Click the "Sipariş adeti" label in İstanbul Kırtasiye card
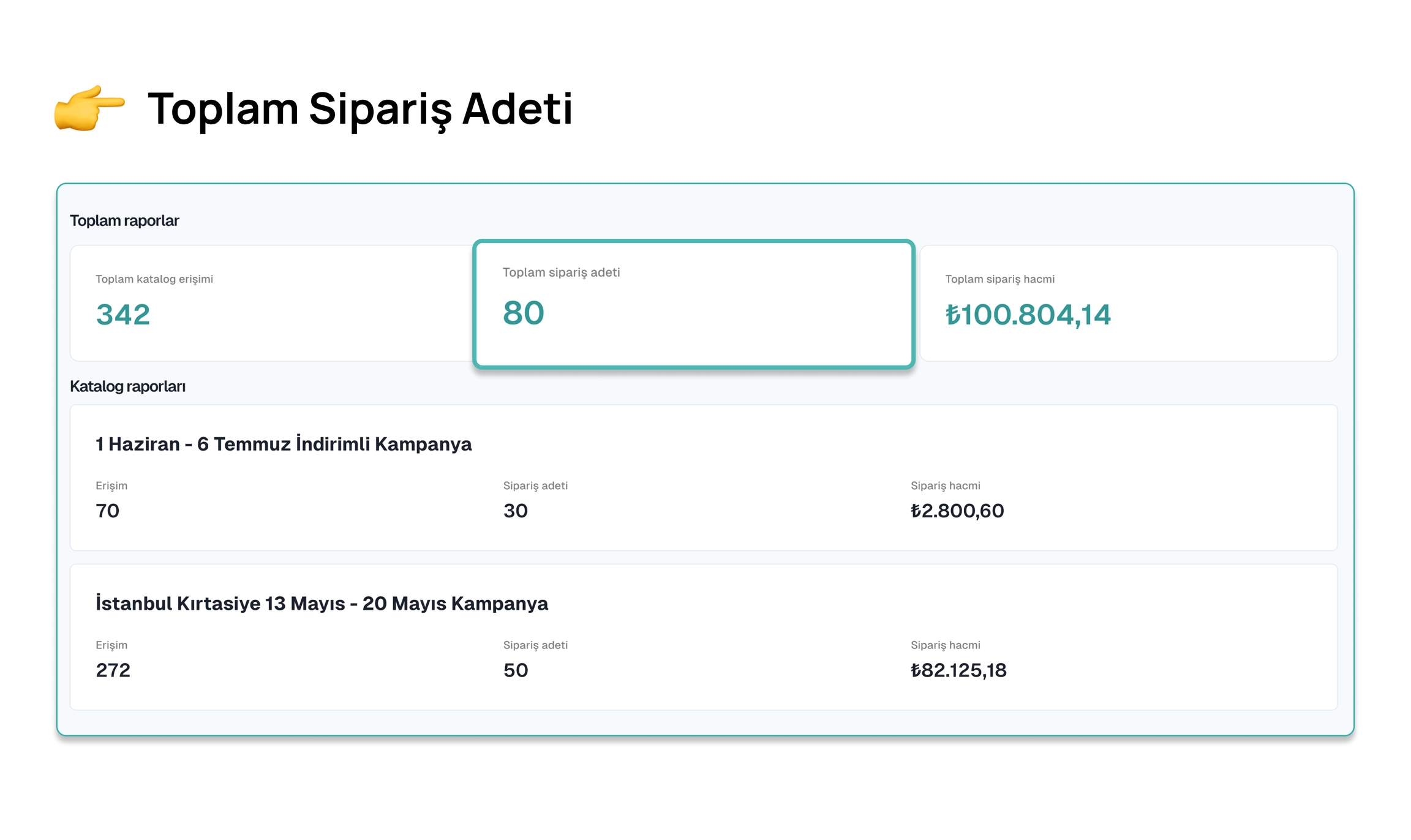1411x840 pixels. [535, 645]
